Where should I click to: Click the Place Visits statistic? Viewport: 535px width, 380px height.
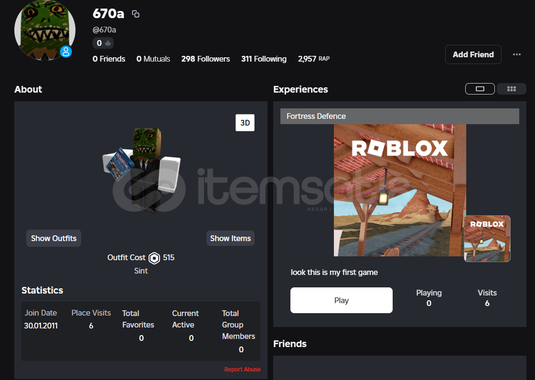pos(91,319)
